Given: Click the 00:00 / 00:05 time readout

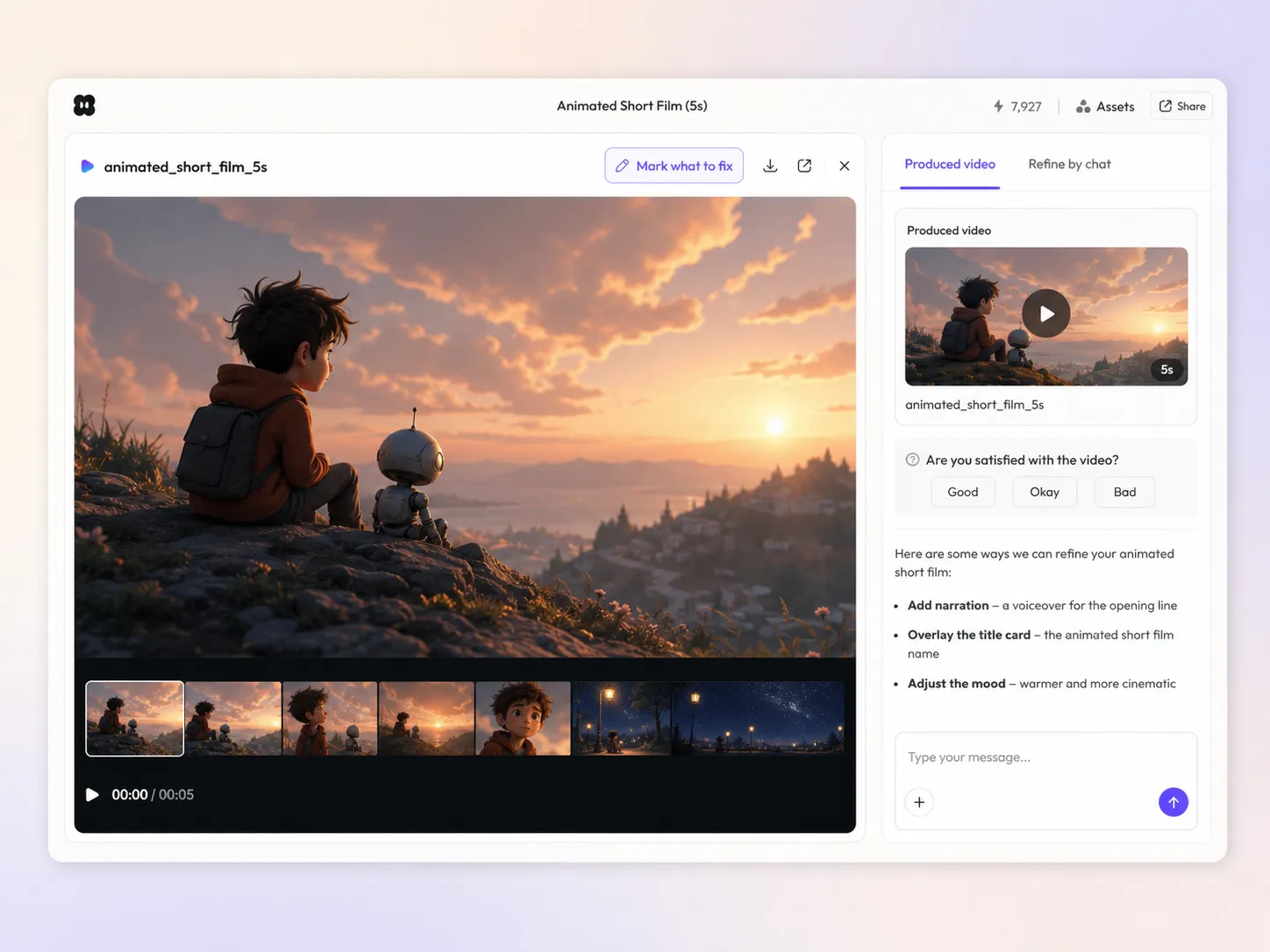Looking at the screenshot, I should (x=153, y=794).
